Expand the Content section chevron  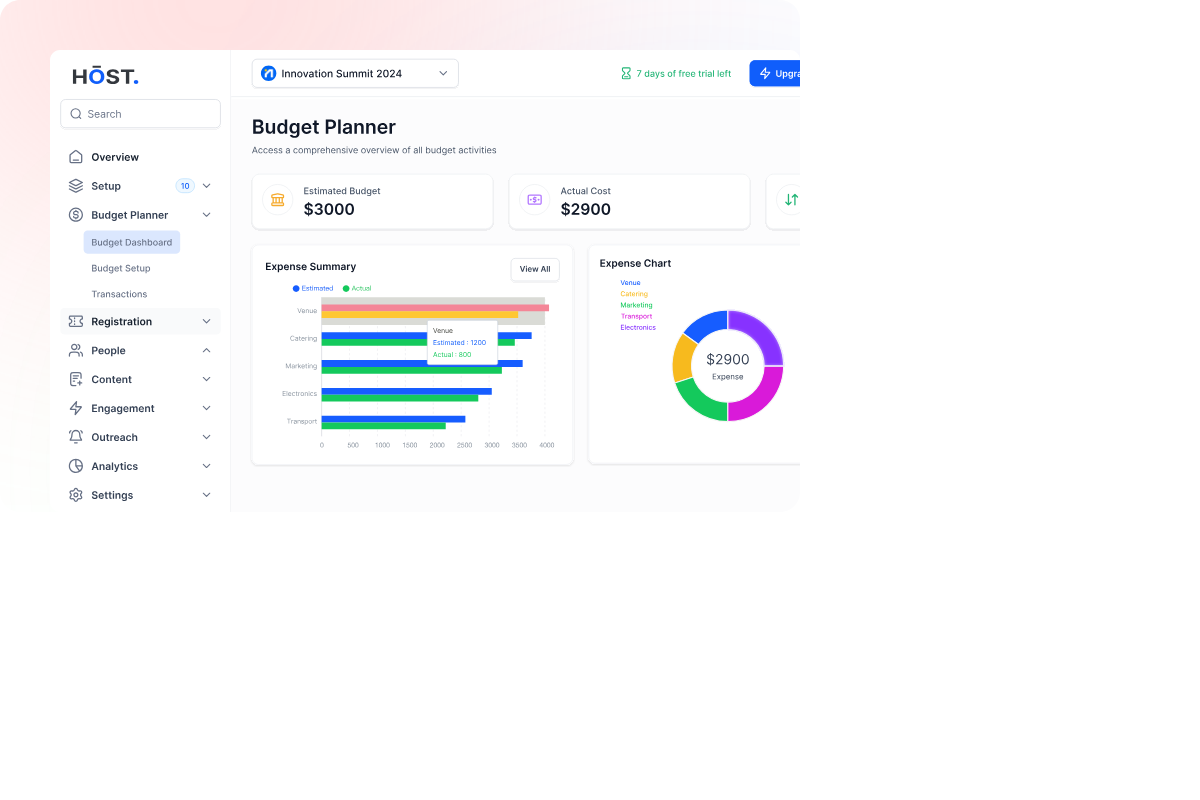click(x=207, y=379)
